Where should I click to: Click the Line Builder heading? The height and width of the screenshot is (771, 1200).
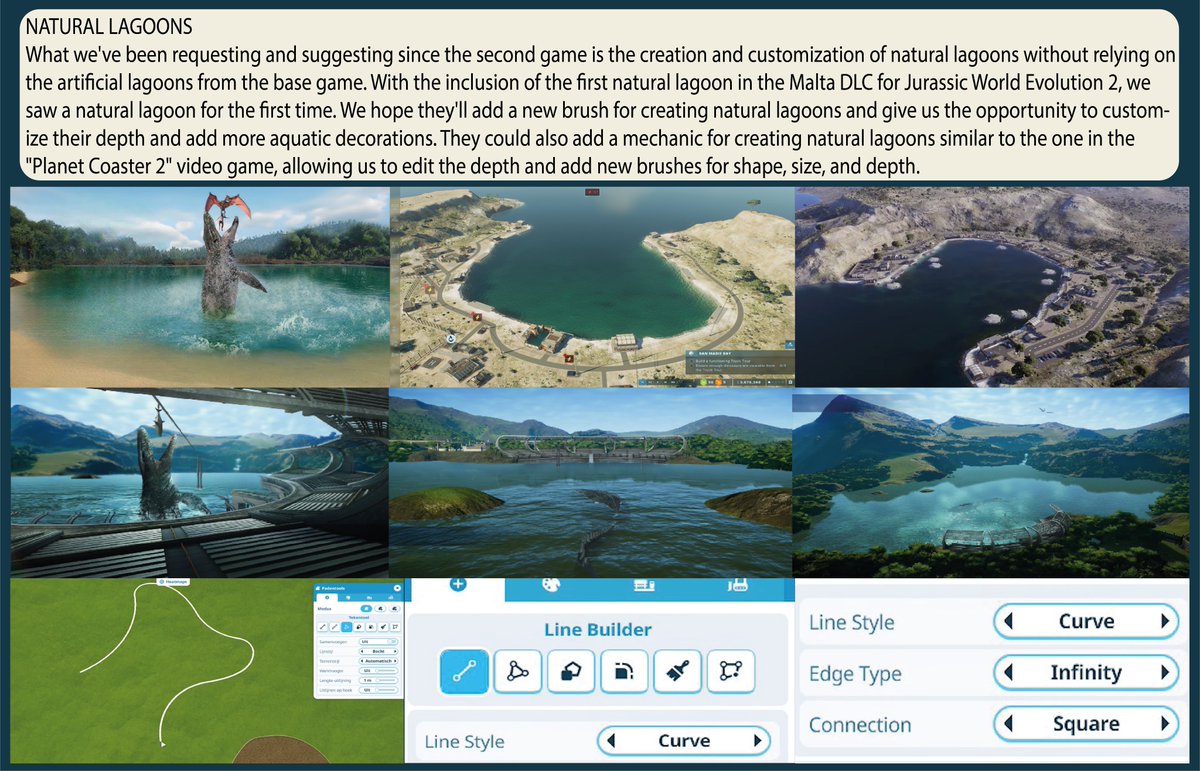click(598, 629)
